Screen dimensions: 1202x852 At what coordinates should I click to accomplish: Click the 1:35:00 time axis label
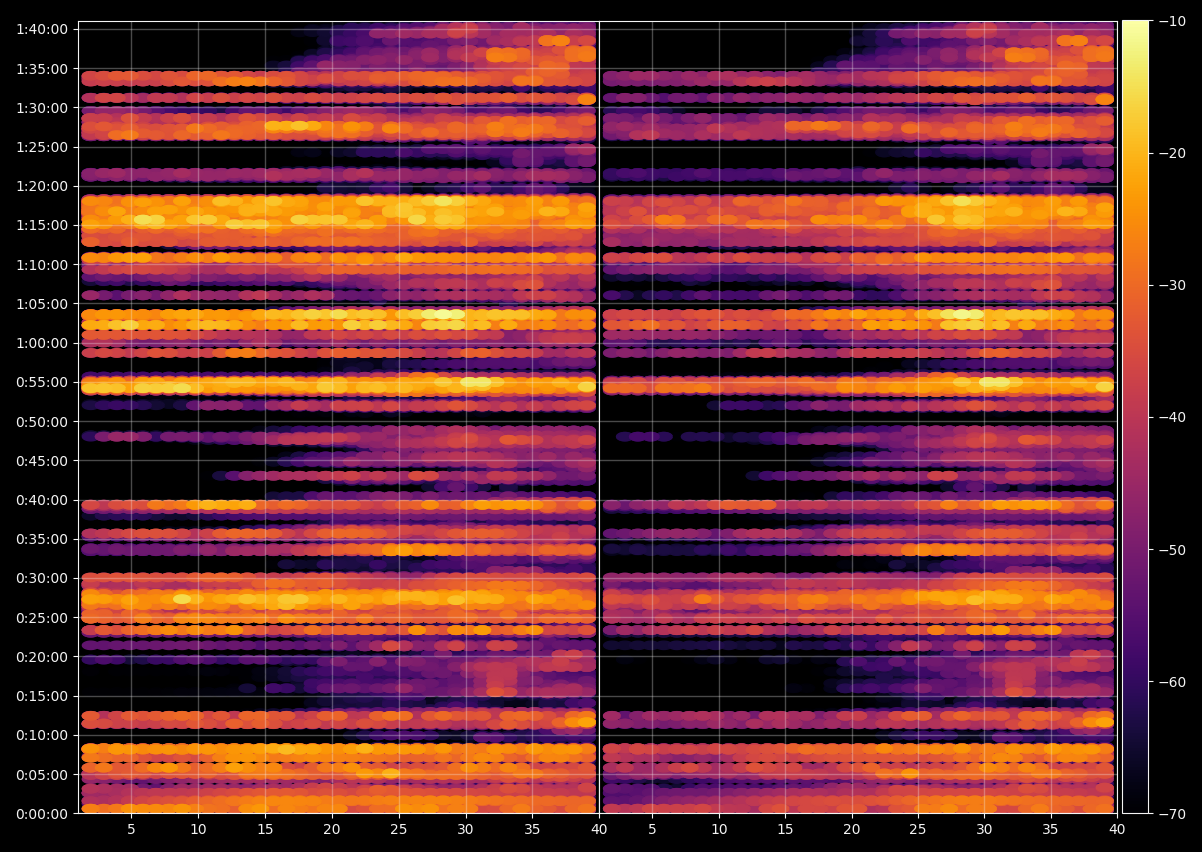42,69
